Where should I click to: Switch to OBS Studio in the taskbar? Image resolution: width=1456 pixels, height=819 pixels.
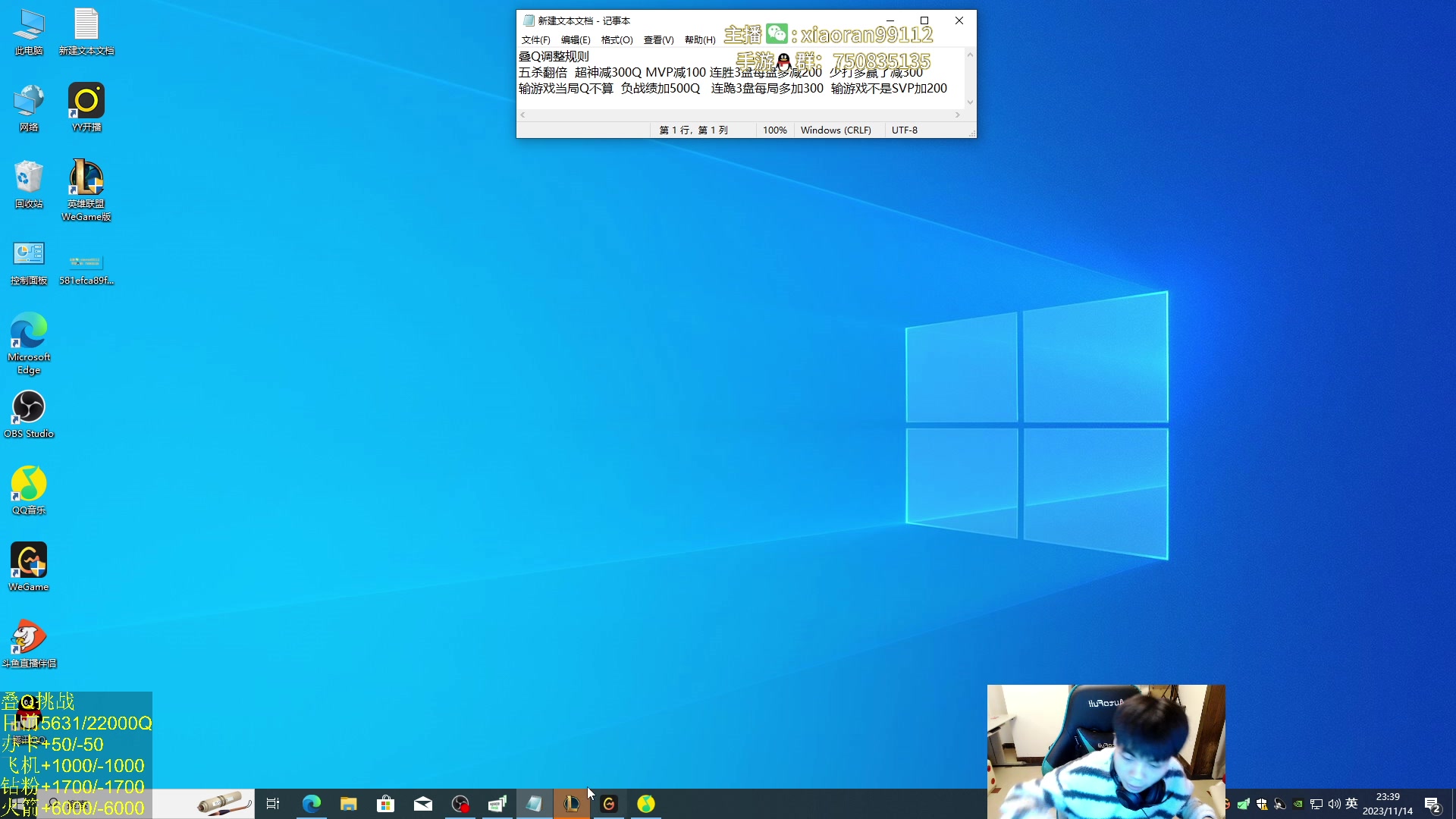(460, 804)
